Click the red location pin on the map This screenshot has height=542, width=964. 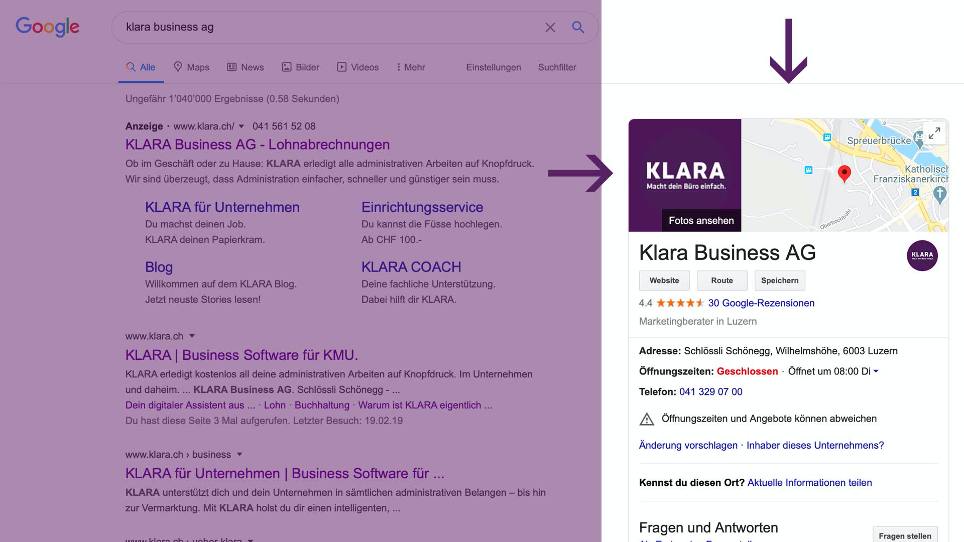(x=845, y=174)
